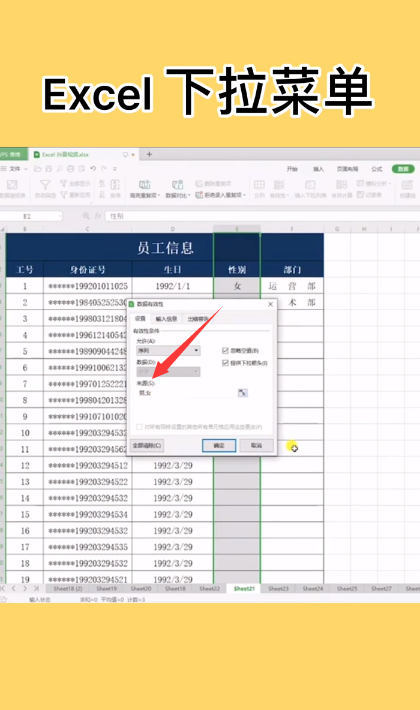Click the remove duplicates item in ribbon
The height and width of the screenshot is (710, 420).
(213, 183)
